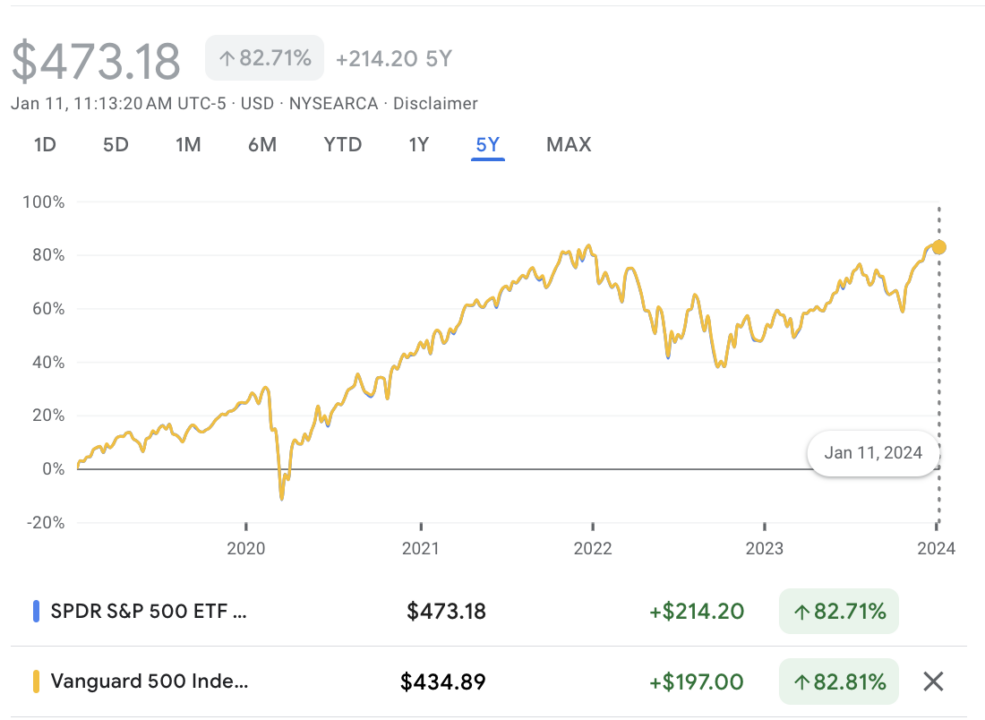Open the SPDR S&P 500 ETF row
This screenshot has width=985, height=720.
coord(148,611)
